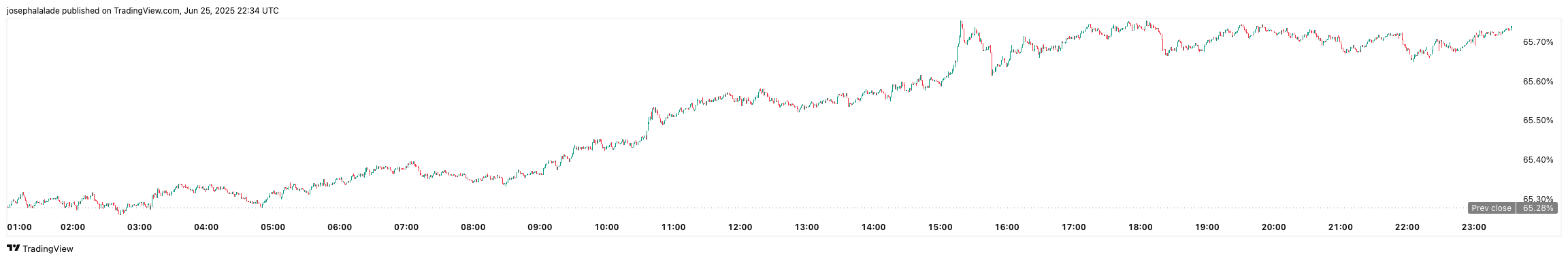Click the last candle at chart's right end
1568x260 pixels.
[x=1512, y=28]
